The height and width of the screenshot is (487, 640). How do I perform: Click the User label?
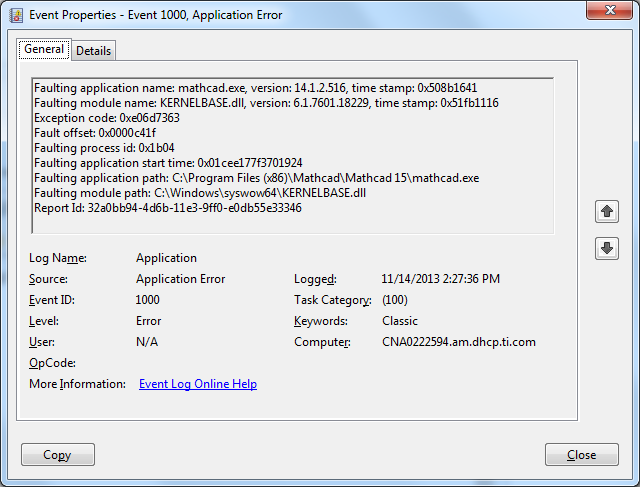(x=42, y=342)
